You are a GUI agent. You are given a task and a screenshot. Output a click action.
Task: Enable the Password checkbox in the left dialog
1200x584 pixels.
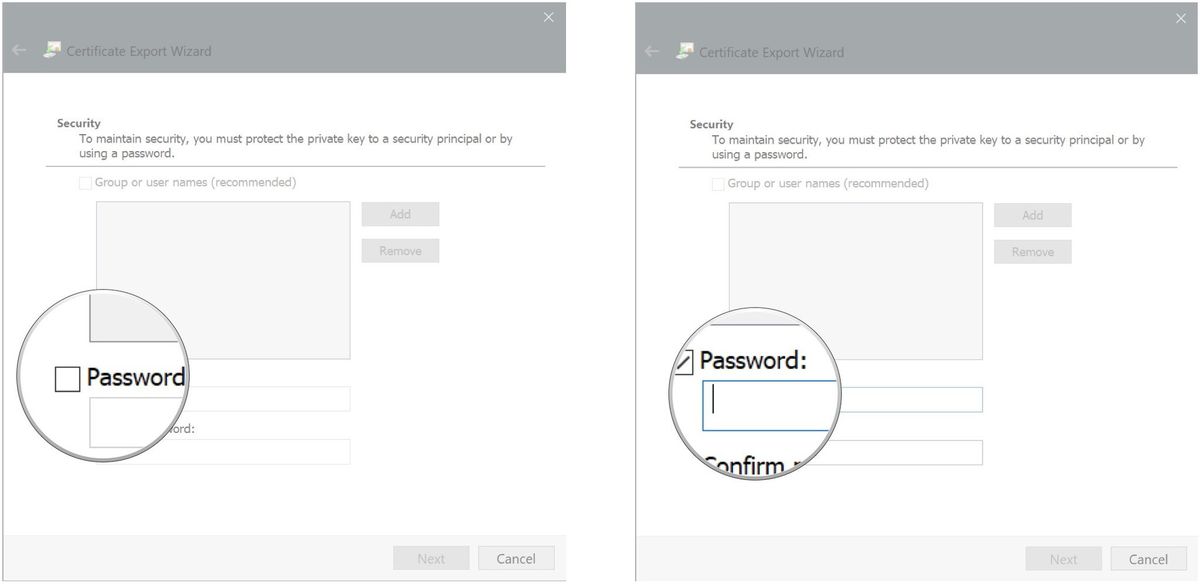68,378
